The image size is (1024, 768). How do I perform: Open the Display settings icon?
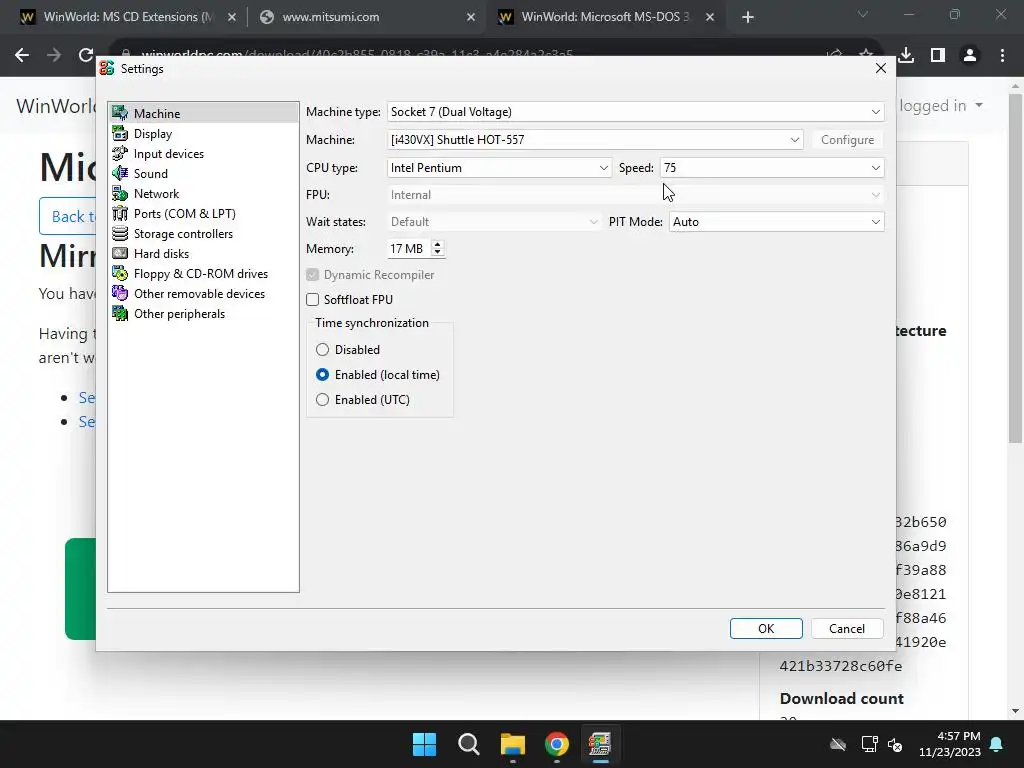(120, 133)
